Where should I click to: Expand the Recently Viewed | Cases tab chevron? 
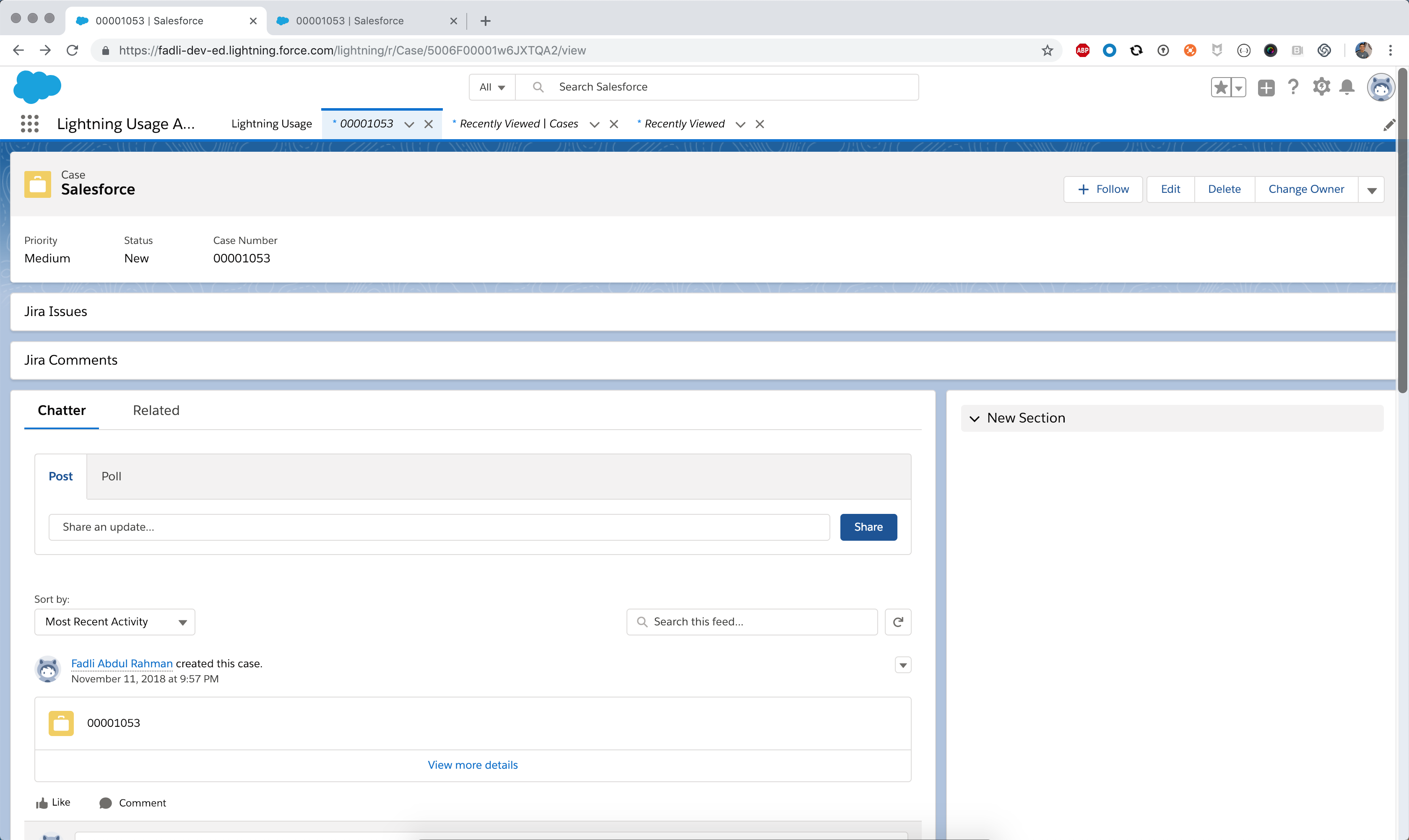click(594, 124)
